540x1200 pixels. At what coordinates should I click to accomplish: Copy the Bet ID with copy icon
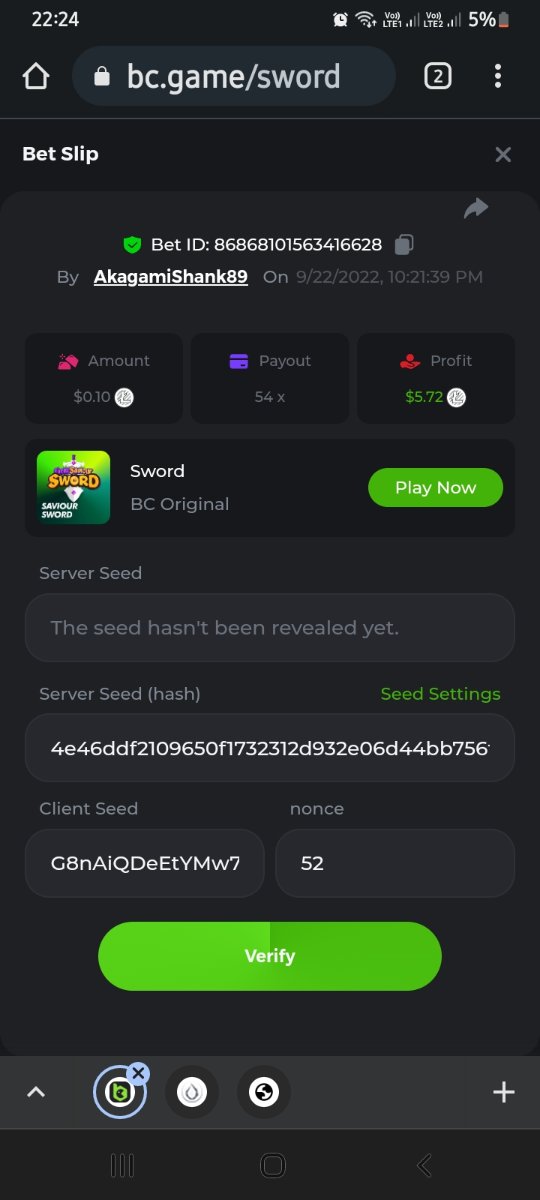pos(404,244)
